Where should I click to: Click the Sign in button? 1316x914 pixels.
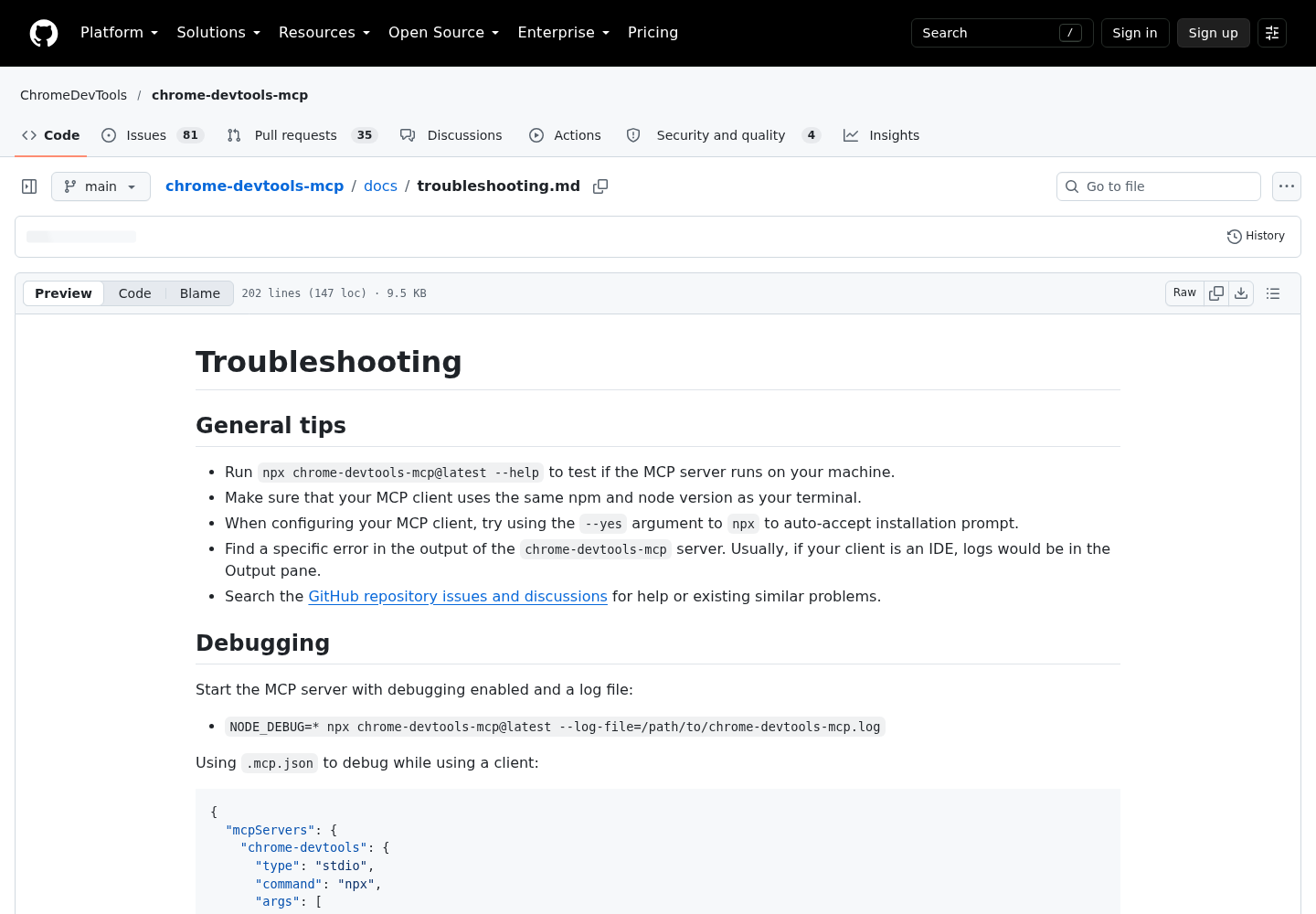1135,33
